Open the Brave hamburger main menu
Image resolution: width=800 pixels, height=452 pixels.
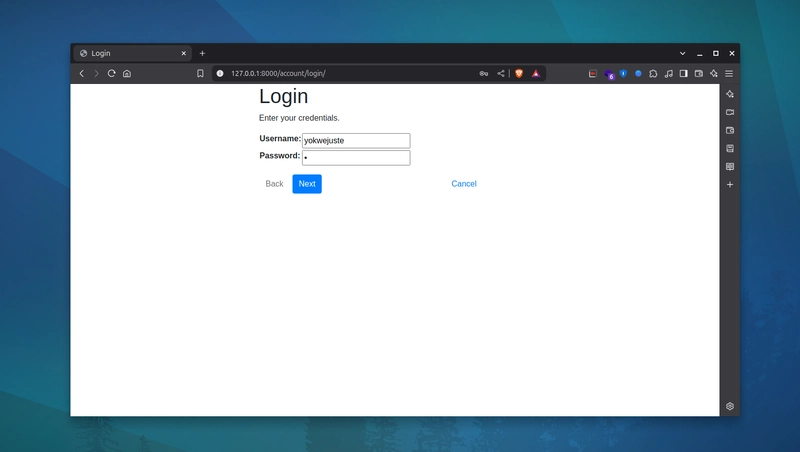(729, 73)
